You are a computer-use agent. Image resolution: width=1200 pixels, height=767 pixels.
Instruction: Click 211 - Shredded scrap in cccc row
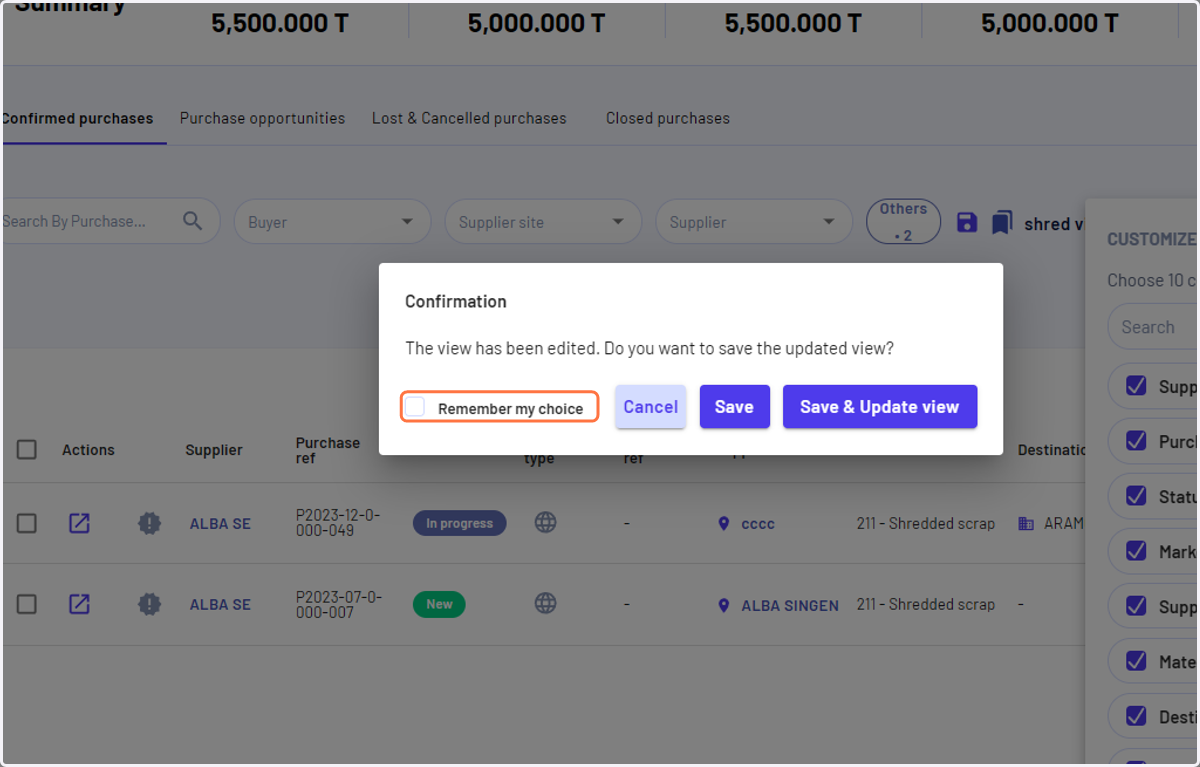pyautogui.click(x=926, y=523)
